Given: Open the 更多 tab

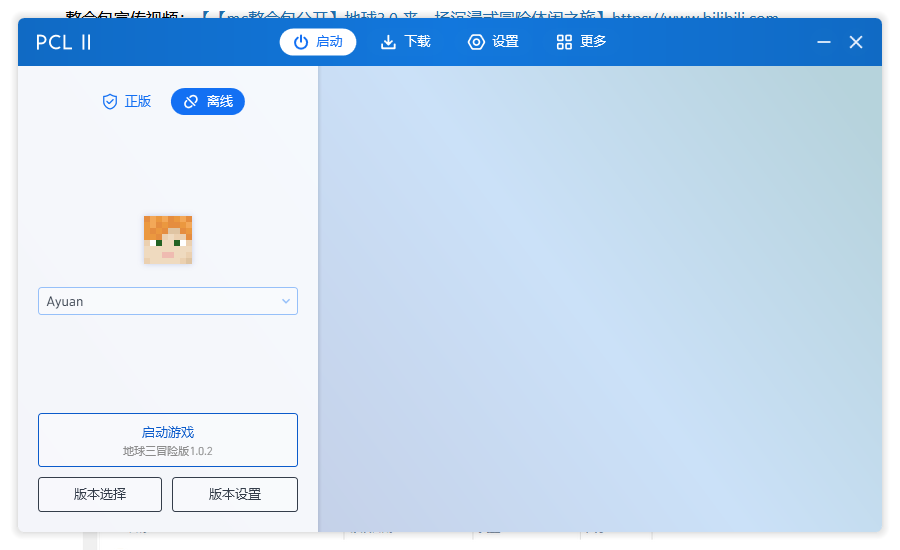Looking at the screenshot, I should click(581, 42).
